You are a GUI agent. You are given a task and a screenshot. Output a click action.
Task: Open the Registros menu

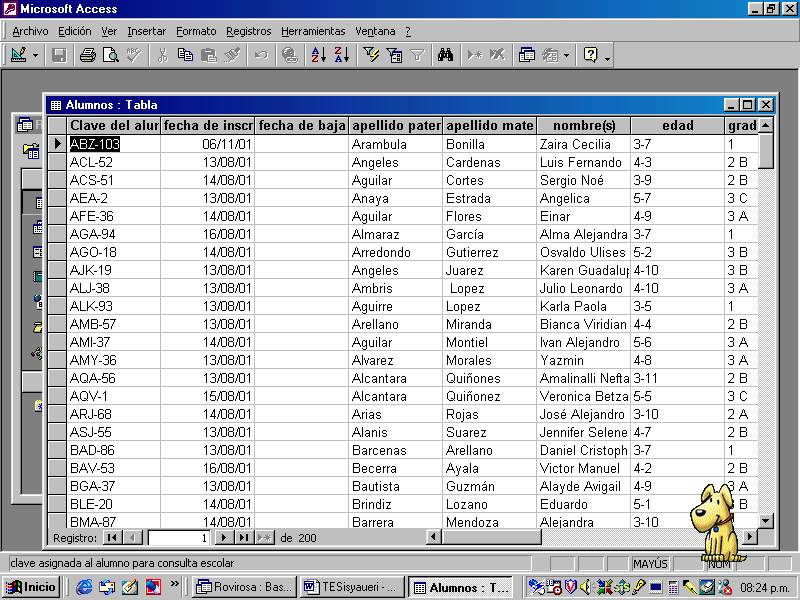pyautogui.click(x=248, y=31)
